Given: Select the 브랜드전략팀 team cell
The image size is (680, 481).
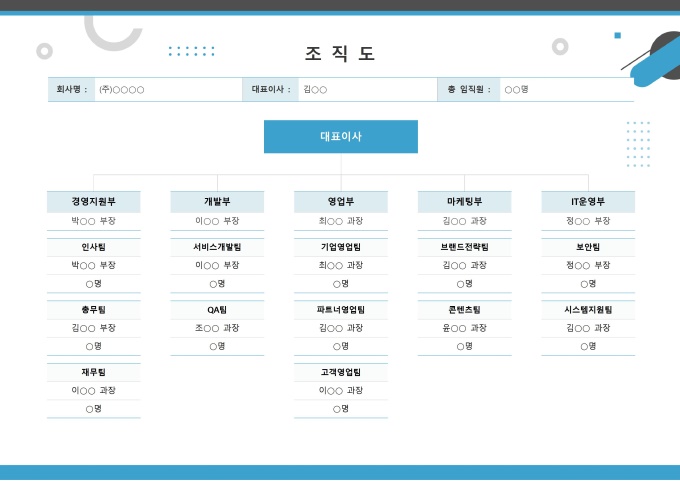Looking at the screenshot, I should (x=464, y=247).
